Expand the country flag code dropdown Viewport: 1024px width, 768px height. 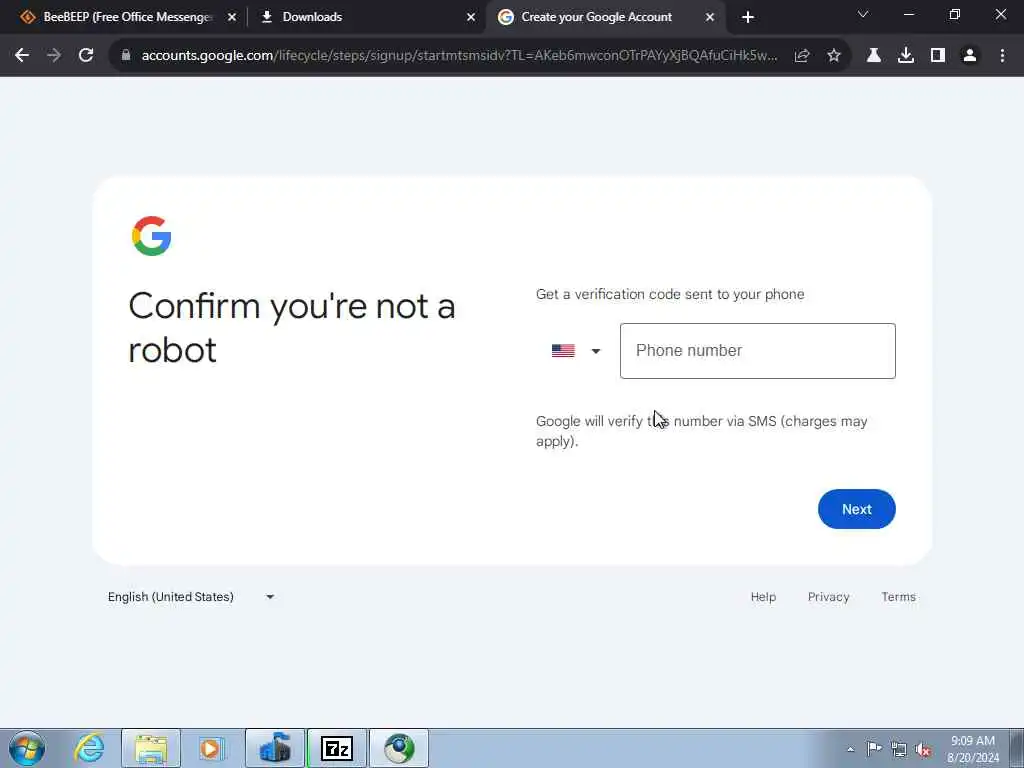point(575,351)
